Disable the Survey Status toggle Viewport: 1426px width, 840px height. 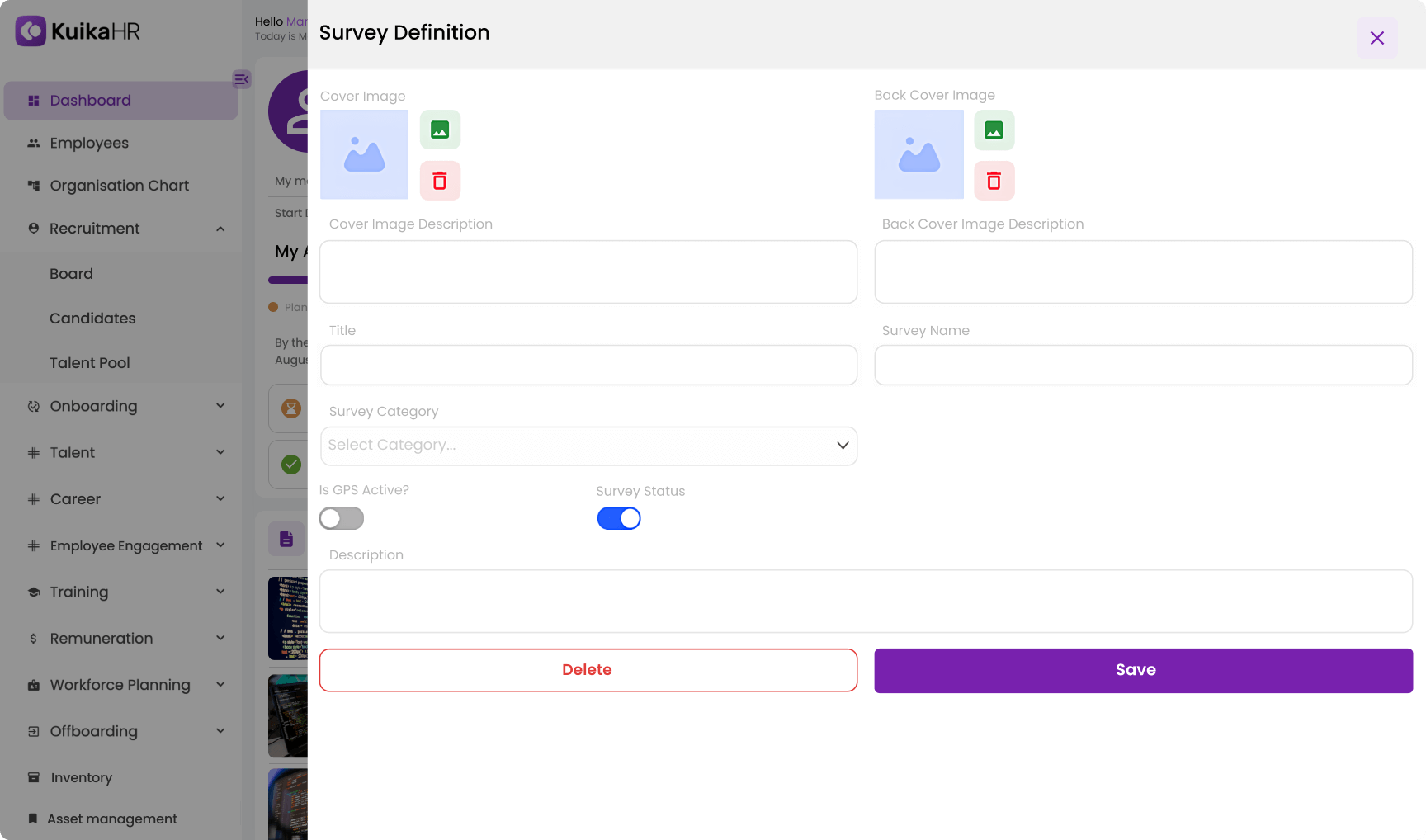click(619, 518)
